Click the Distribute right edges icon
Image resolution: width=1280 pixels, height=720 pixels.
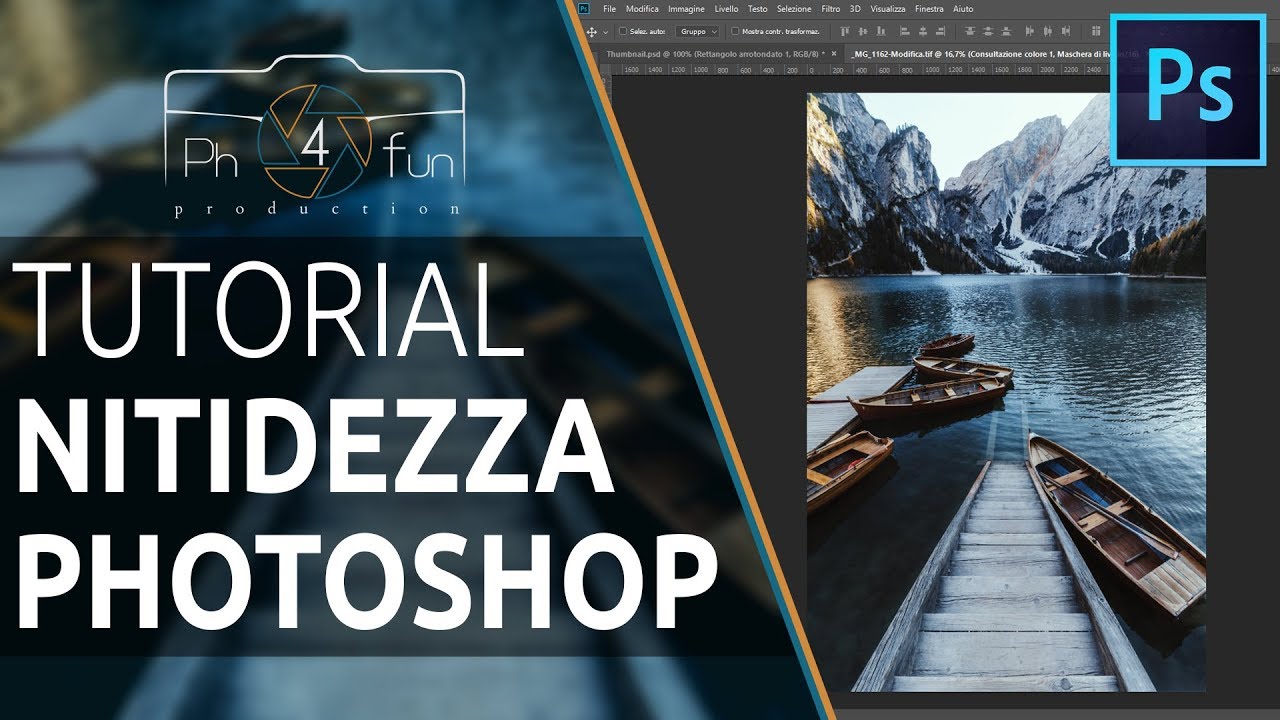(1066, 31)
